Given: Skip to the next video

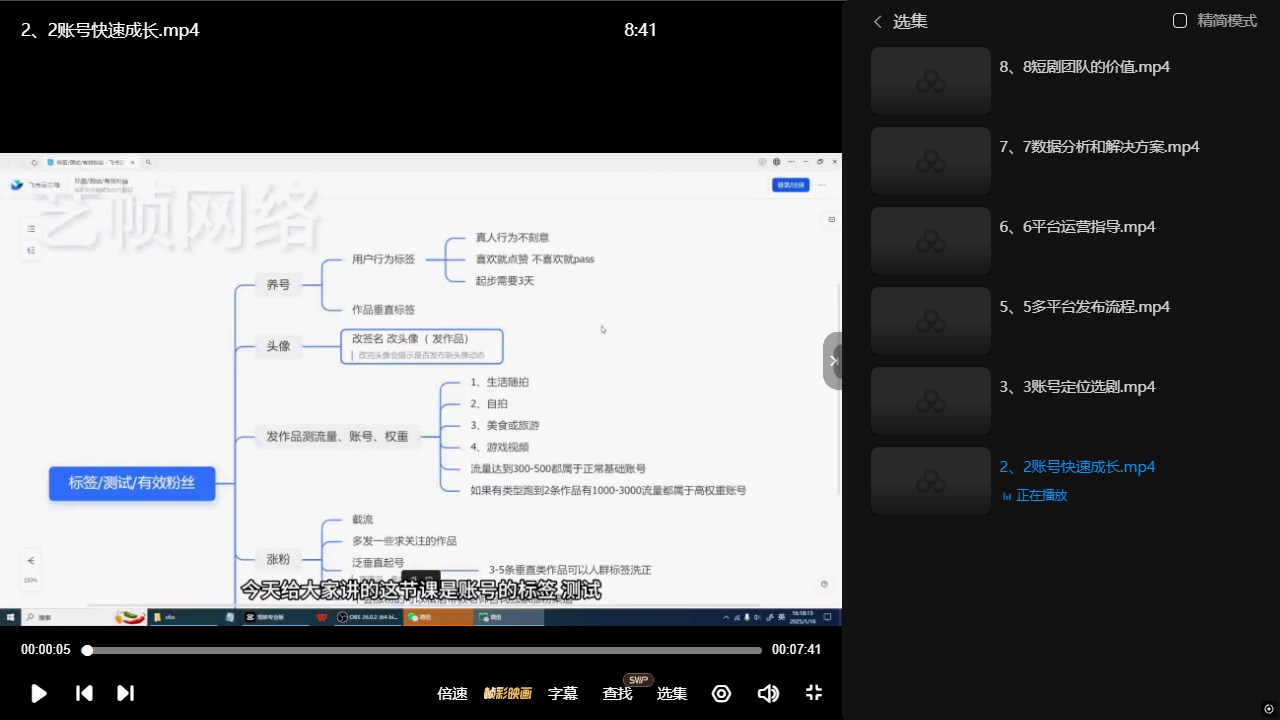Looking at the screenshot, I should click(125, 693).
